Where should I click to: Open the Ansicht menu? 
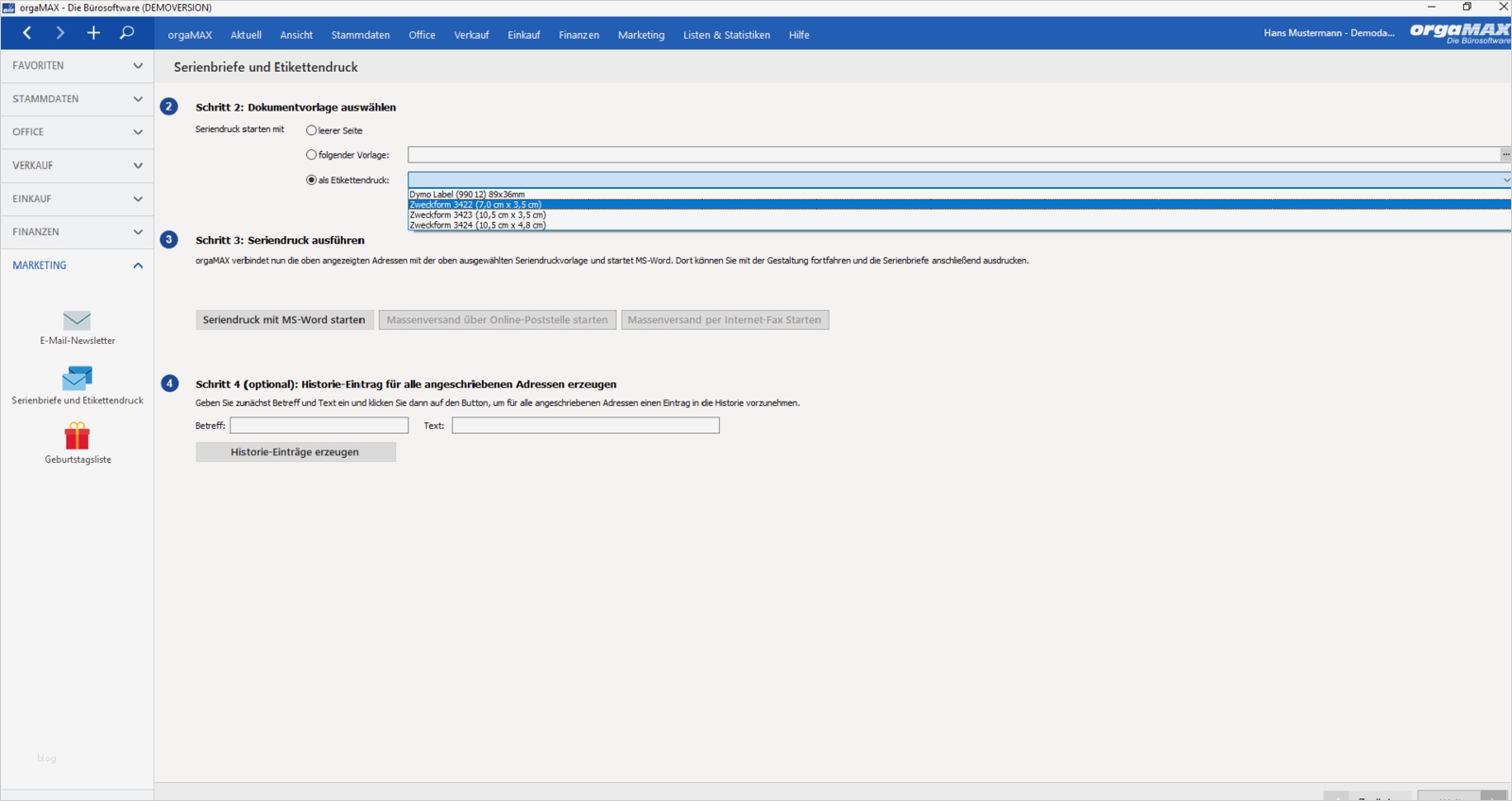click(x=296, y=35)
